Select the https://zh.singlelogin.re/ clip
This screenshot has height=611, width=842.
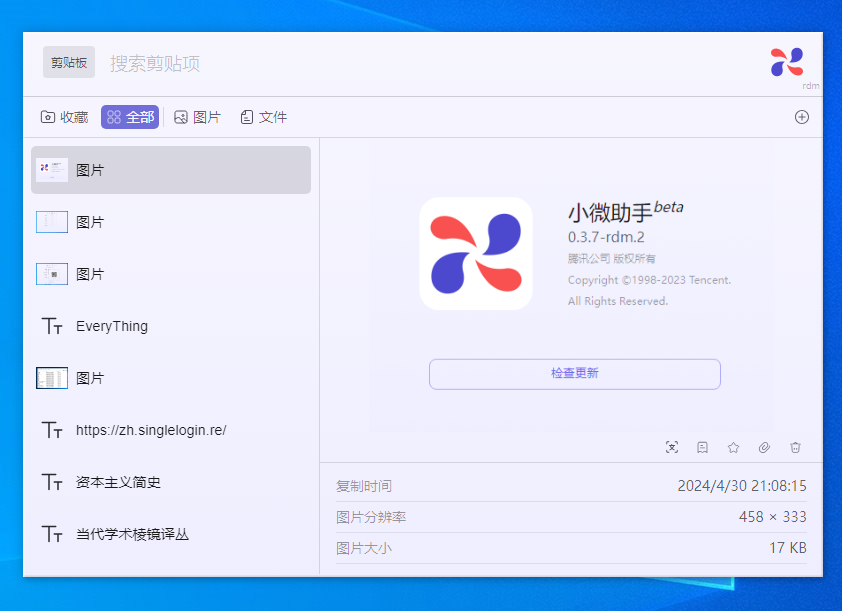point(171,430)
